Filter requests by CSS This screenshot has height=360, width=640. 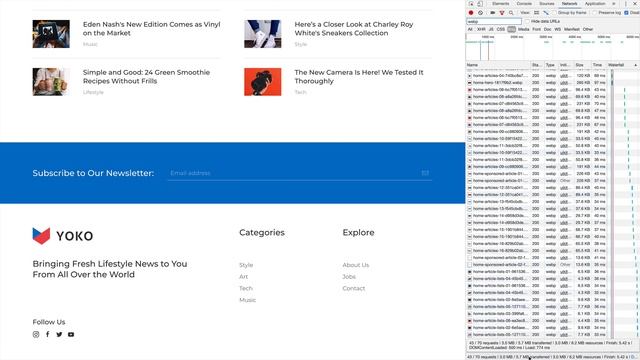501,29
